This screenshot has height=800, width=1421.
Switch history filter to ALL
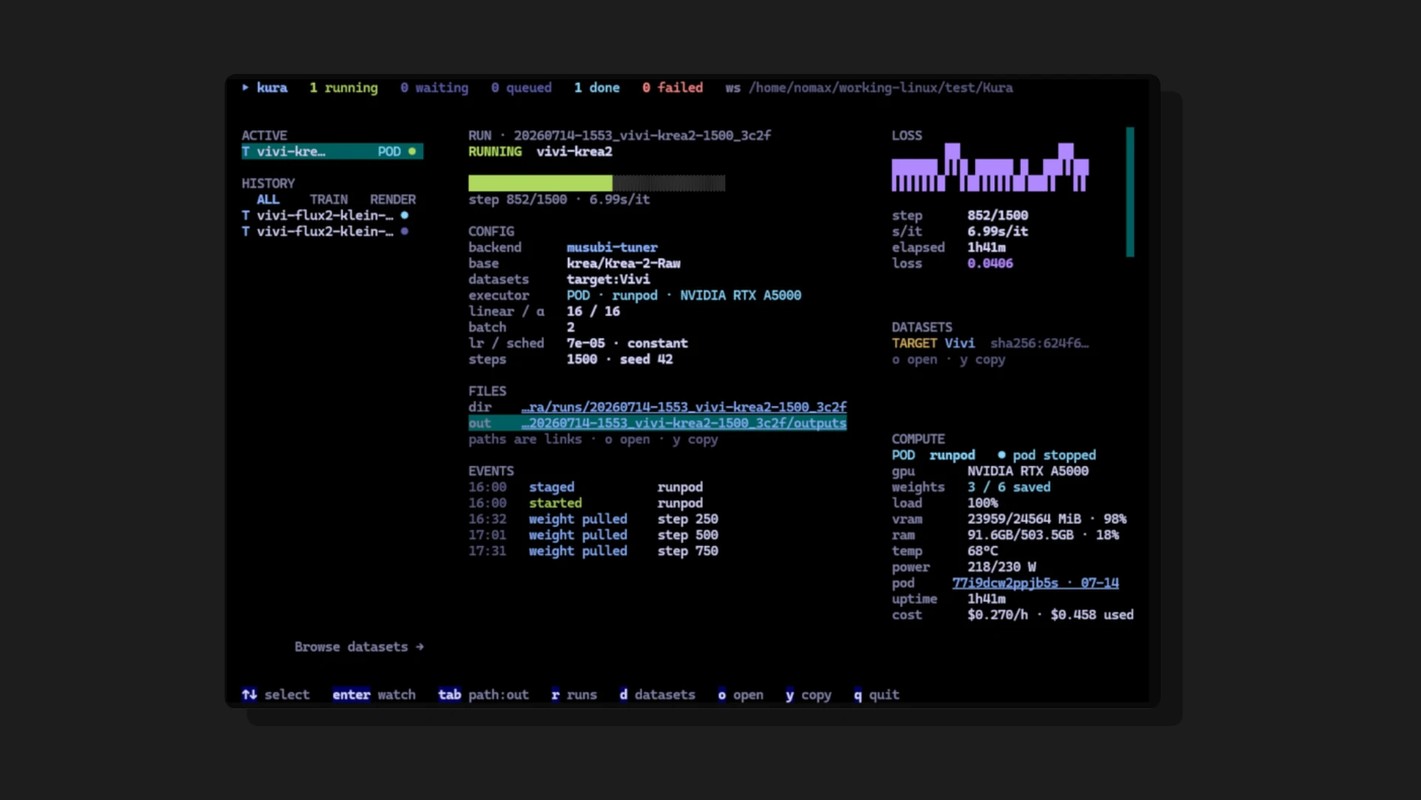(268, 200)
